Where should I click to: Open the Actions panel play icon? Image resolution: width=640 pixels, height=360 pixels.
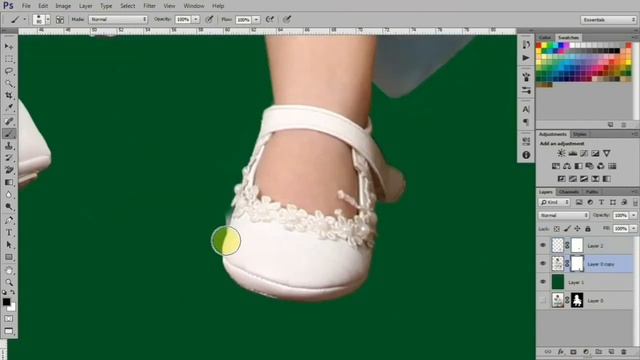[526, 58]
